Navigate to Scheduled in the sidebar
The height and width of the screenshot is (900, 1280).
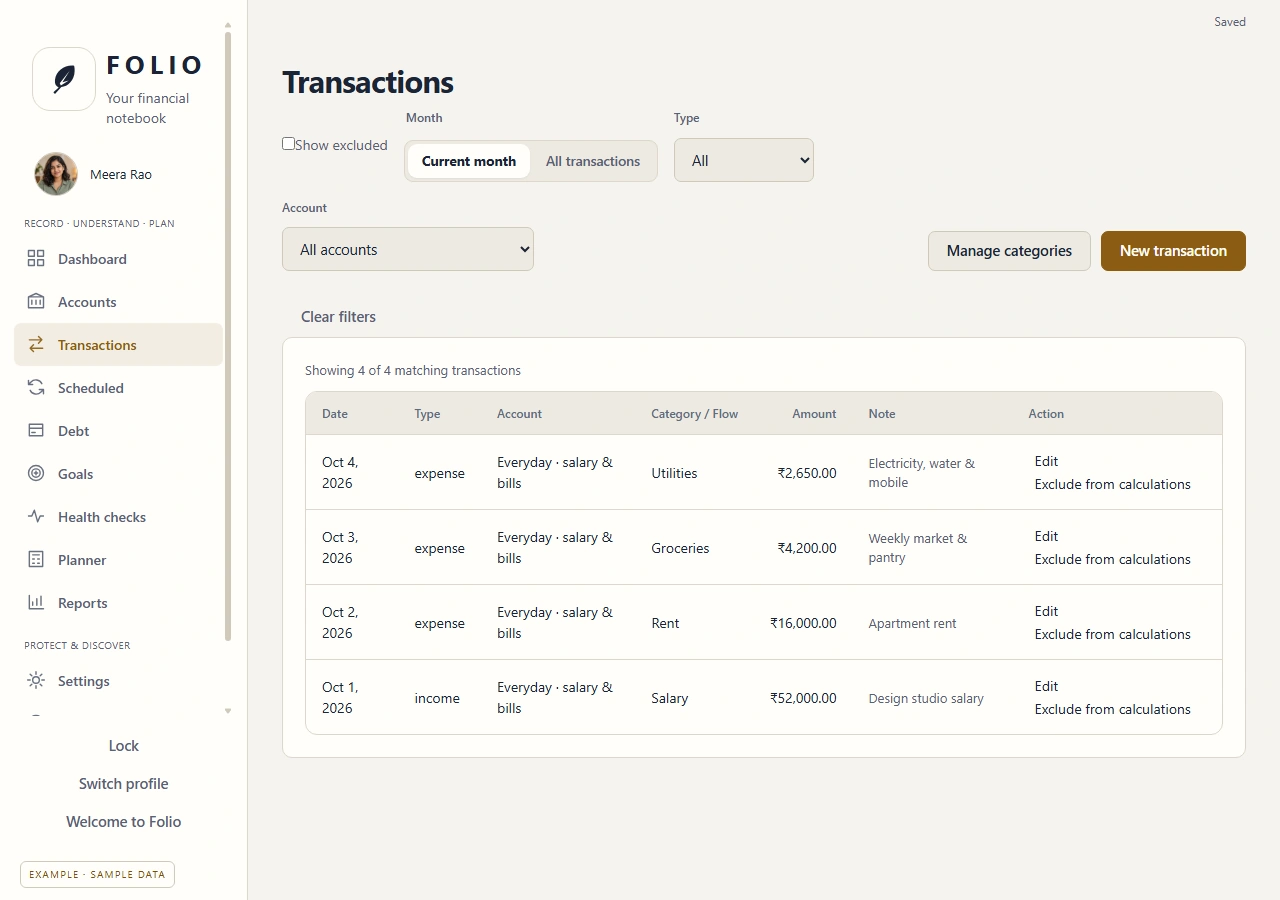pos(118,388)
